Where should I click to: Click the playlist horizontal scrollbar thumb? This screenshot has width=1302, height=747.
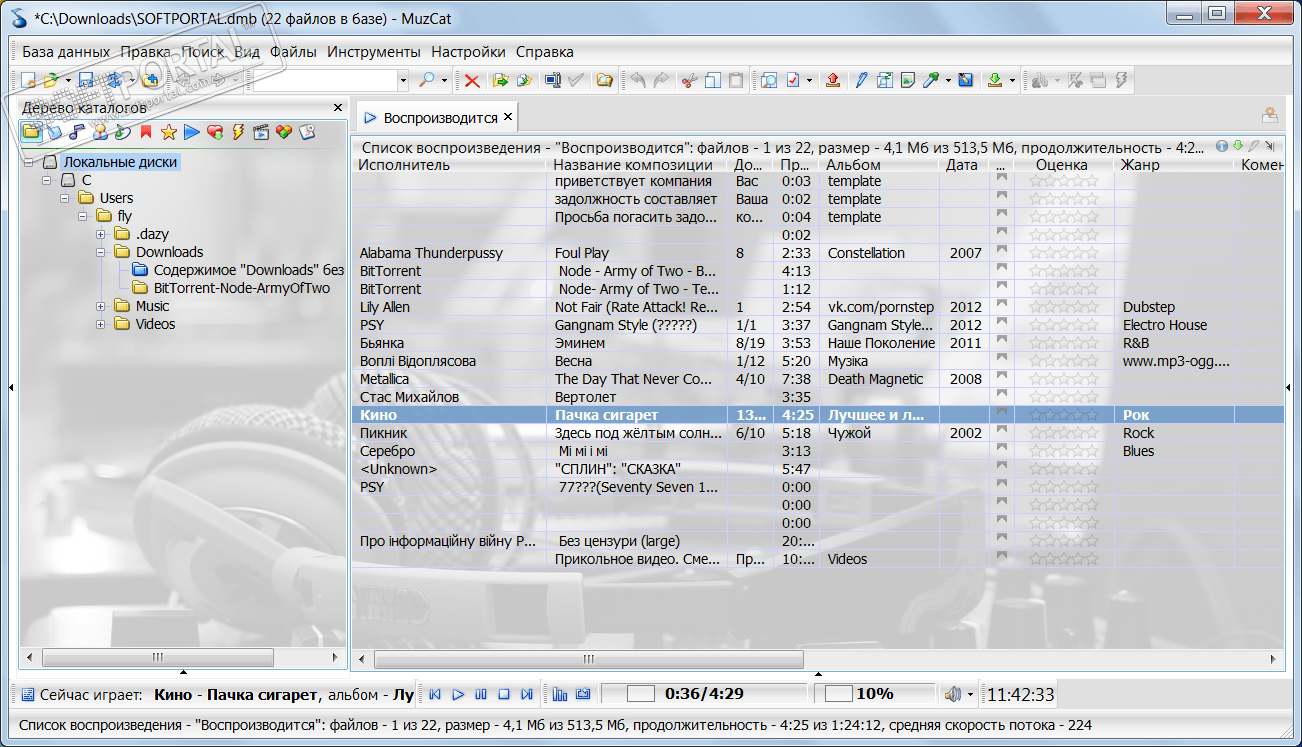tap(589, 659)
